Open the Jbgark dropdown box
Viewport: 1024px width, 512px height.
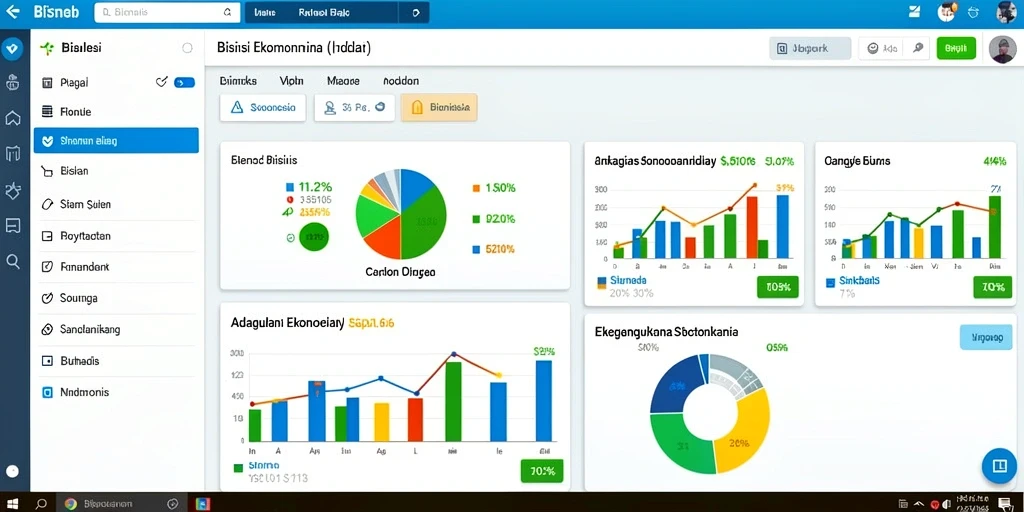(x=810, y=48)
